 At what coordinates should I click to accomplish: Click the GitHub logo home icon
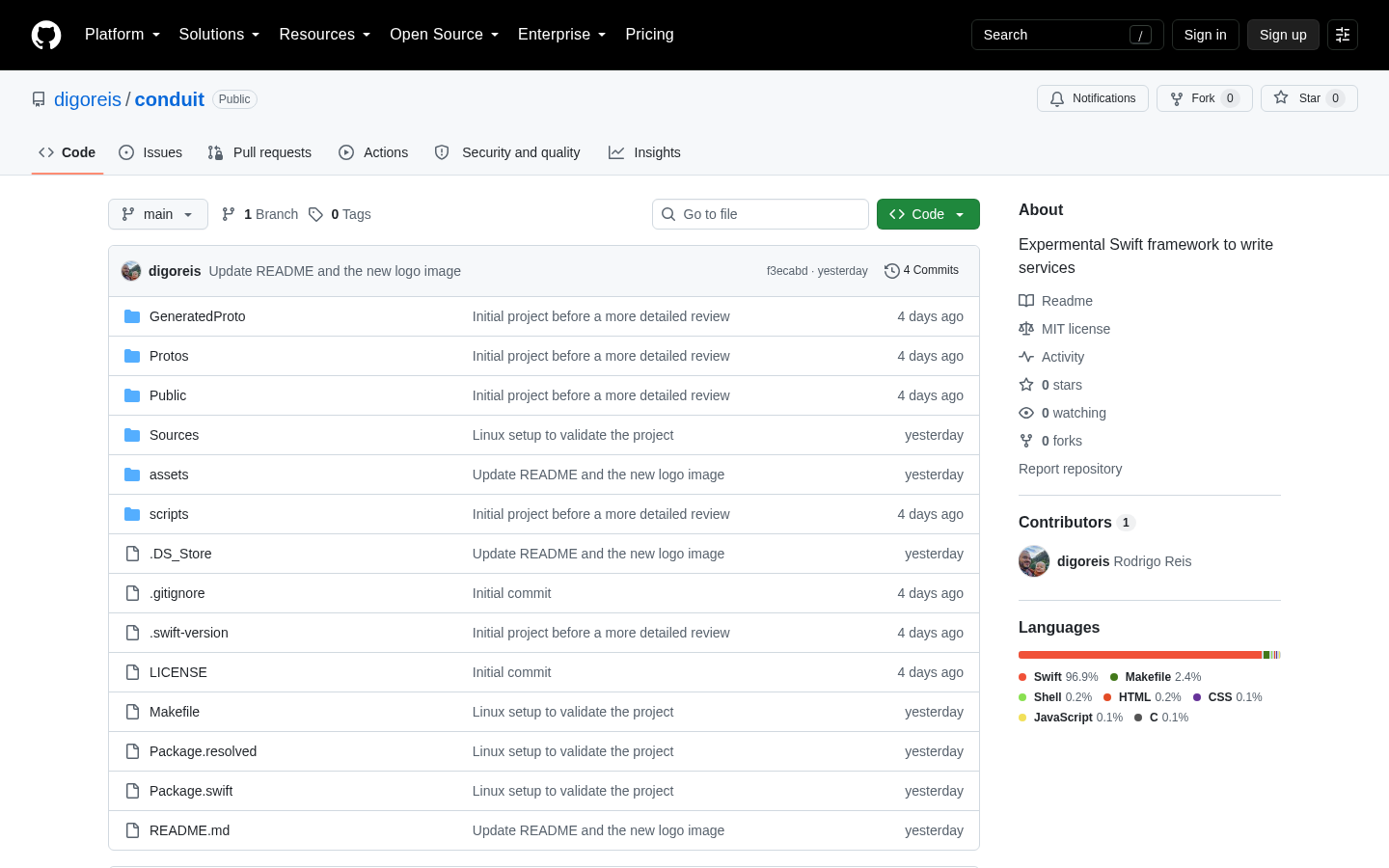(46, 35)
